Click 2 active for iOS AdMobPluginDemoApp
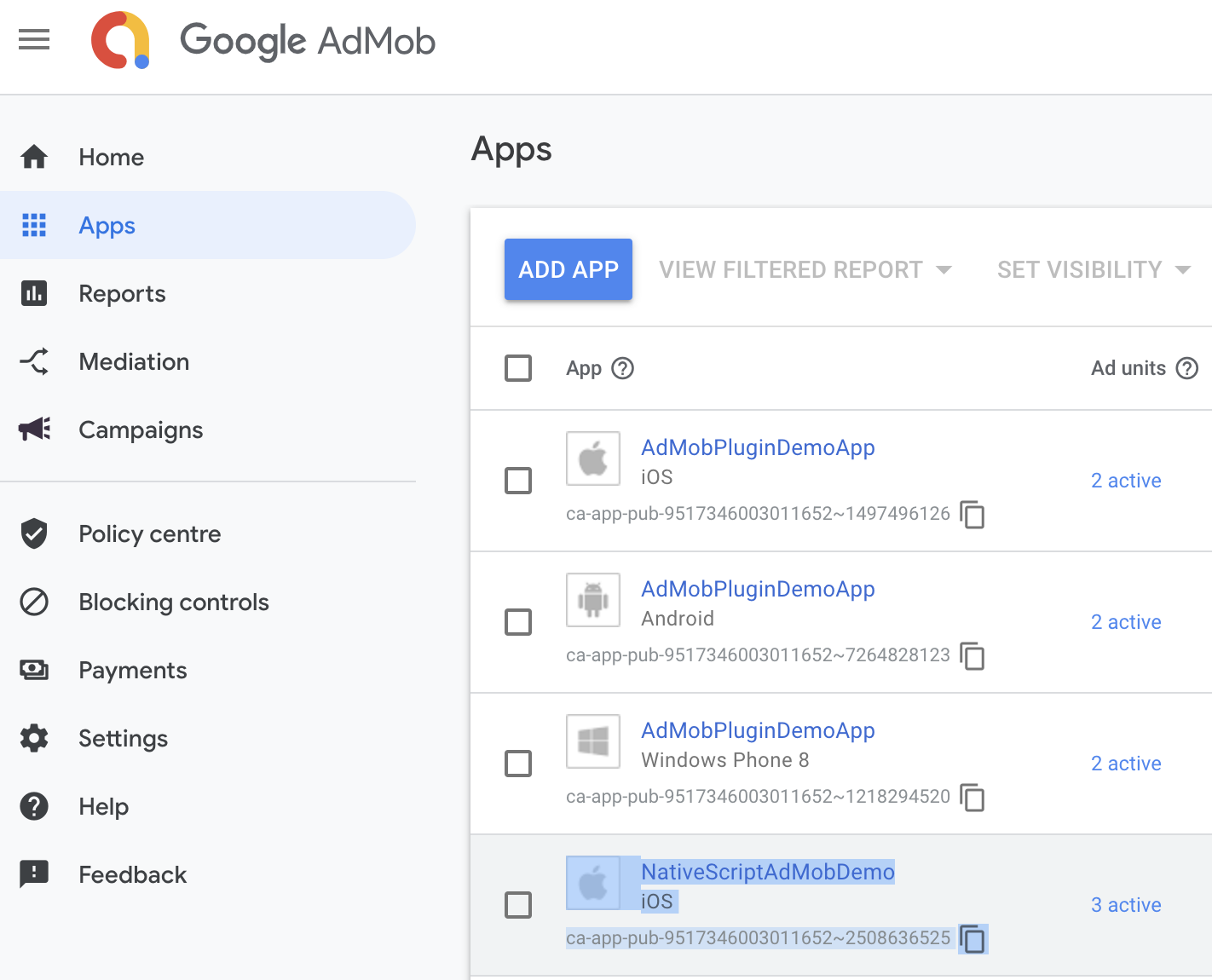This screenshot has height=980, width=1212. pos(1126,481)
